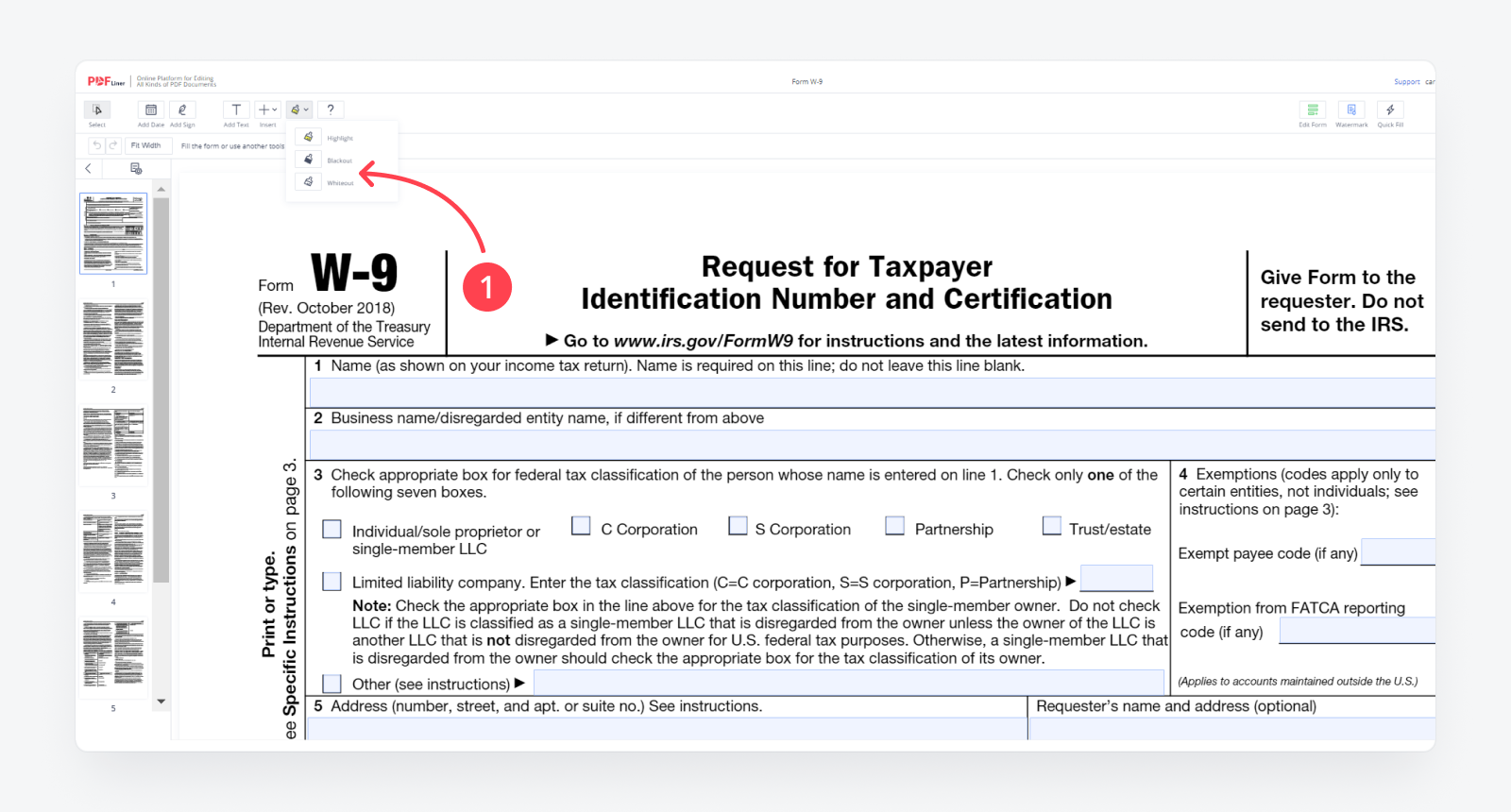Pick the Blackout brush option
Screen dimensions: 1511x812
pyautogui.click(x=308, y=160)
